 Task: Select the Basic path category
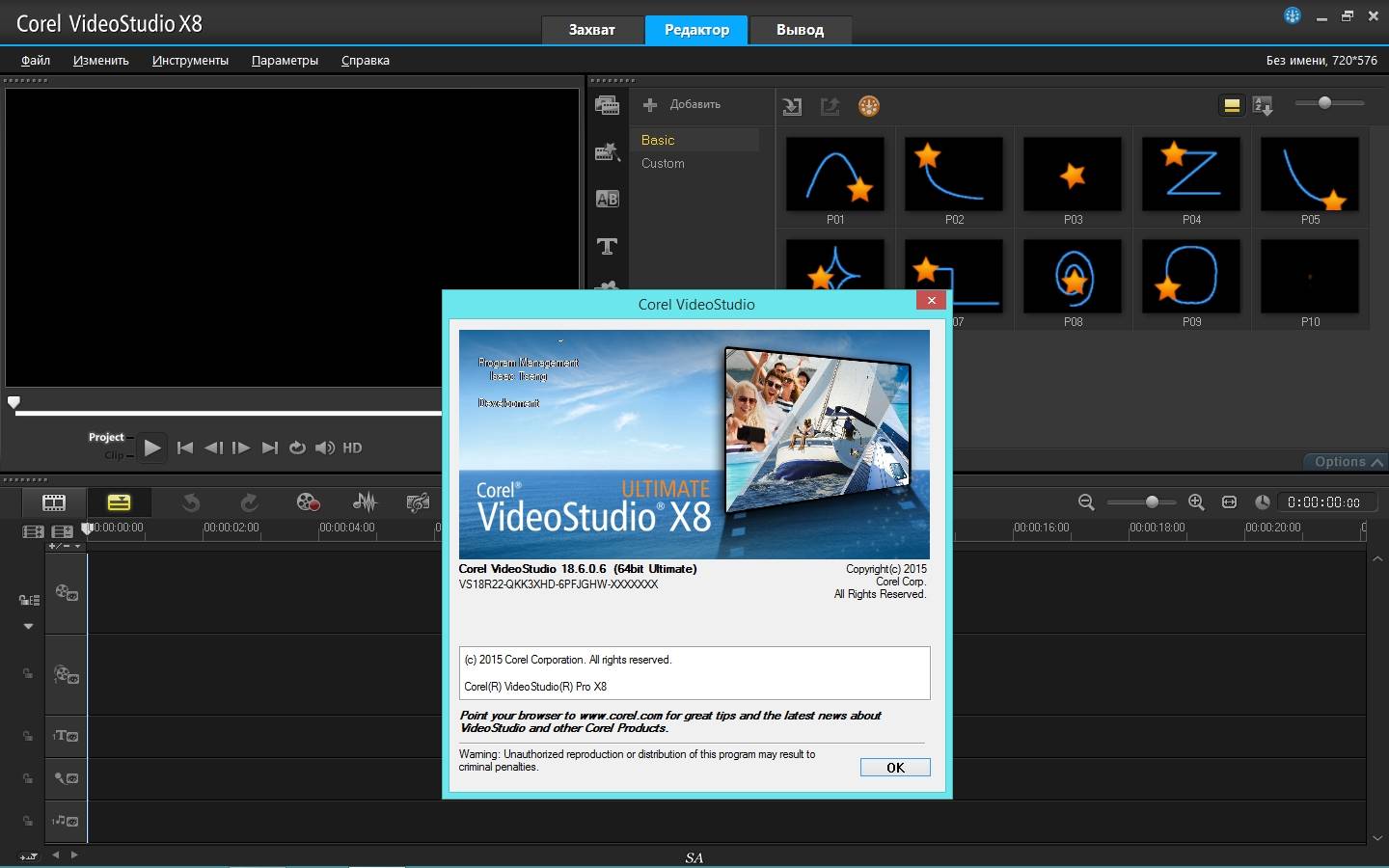click(658, 140)
